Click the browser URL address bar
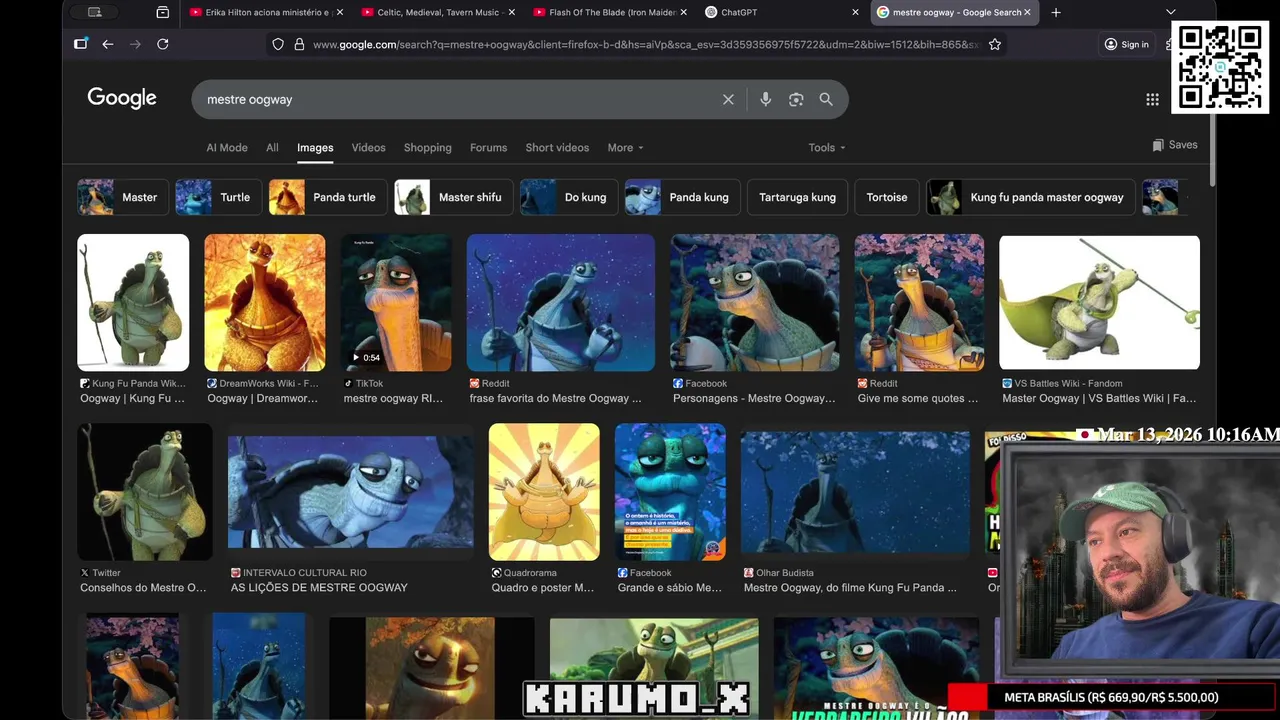The width and height of the screenshot is (1280, 720). tap(640, 44)
